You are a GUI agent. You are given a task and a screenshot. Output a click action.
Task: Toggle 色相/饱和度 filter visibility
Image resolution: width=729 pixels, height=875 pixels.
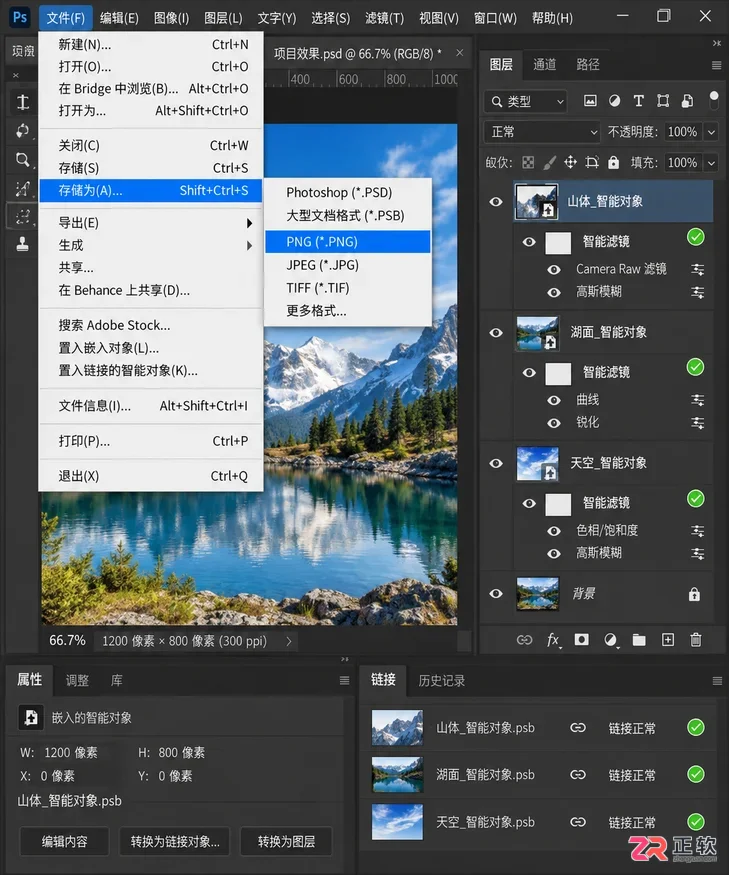coord(554,531)
